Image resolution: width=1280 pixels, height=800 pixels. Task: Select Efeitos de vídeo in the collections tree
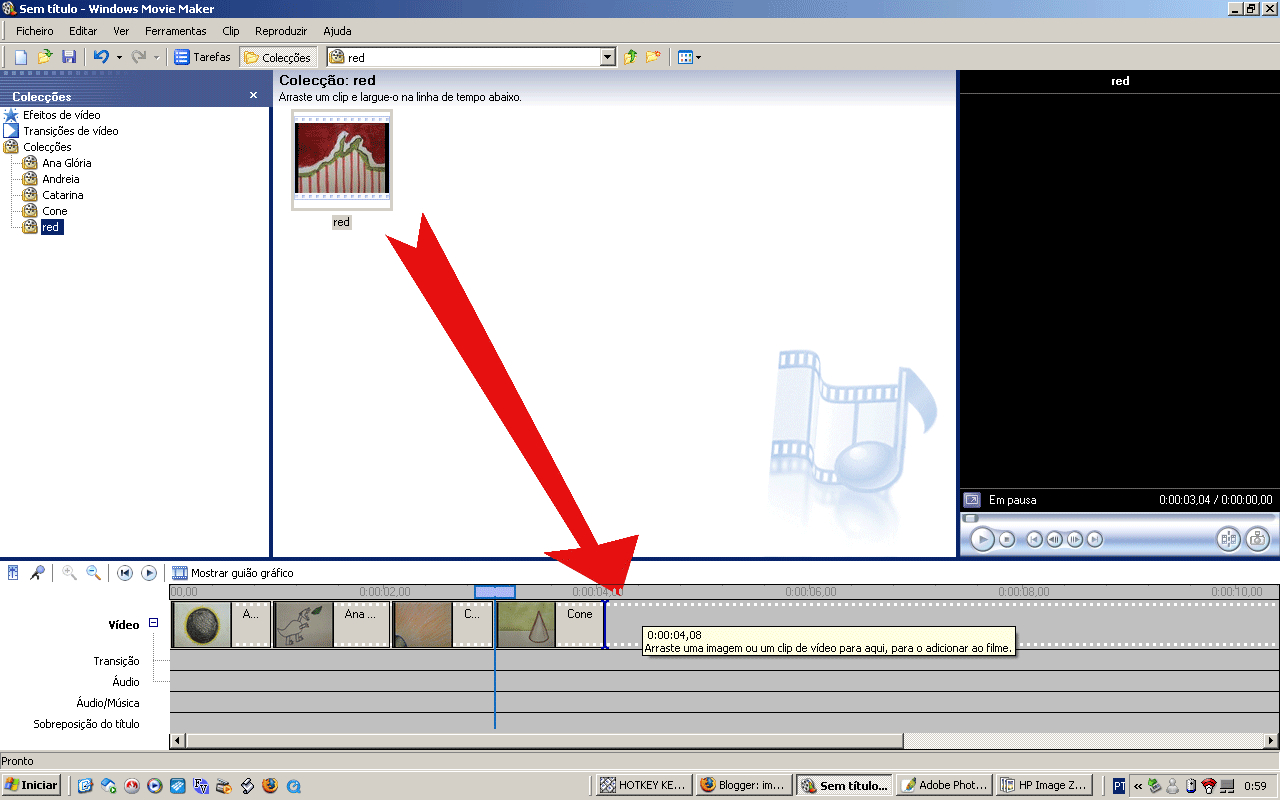(x=61, y=115)
